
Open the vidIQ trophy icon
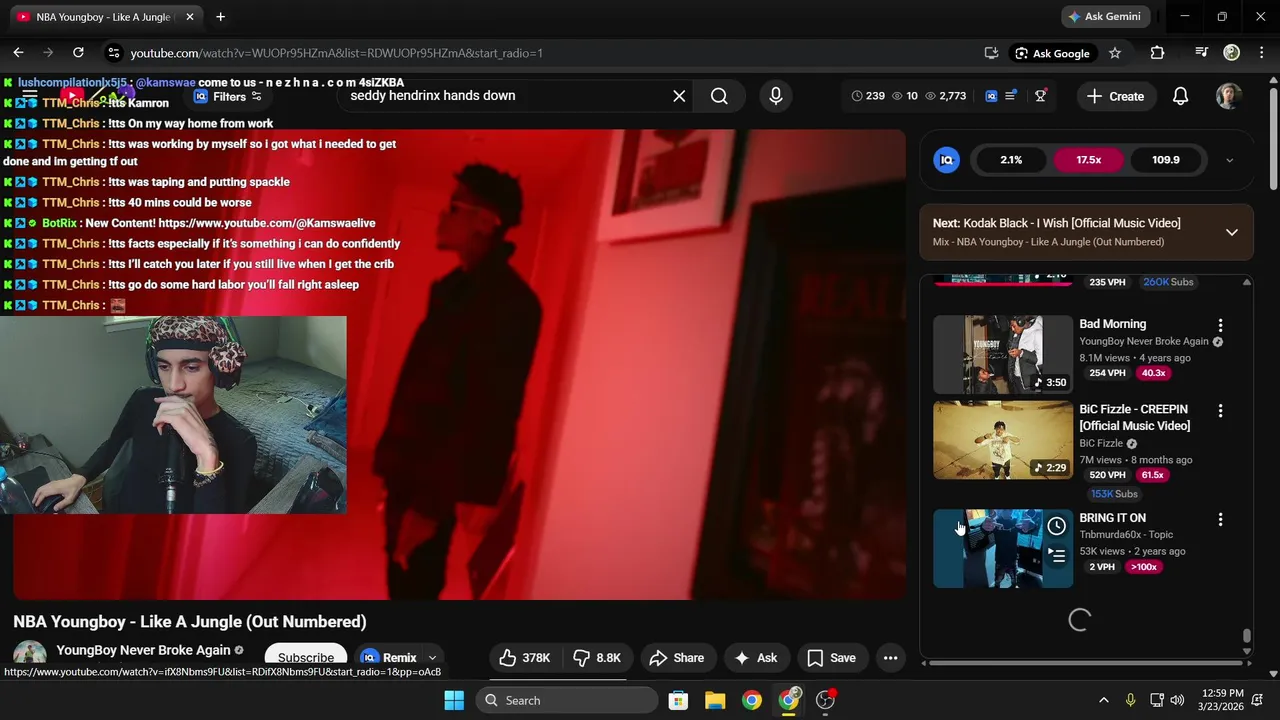(1041, 96)
